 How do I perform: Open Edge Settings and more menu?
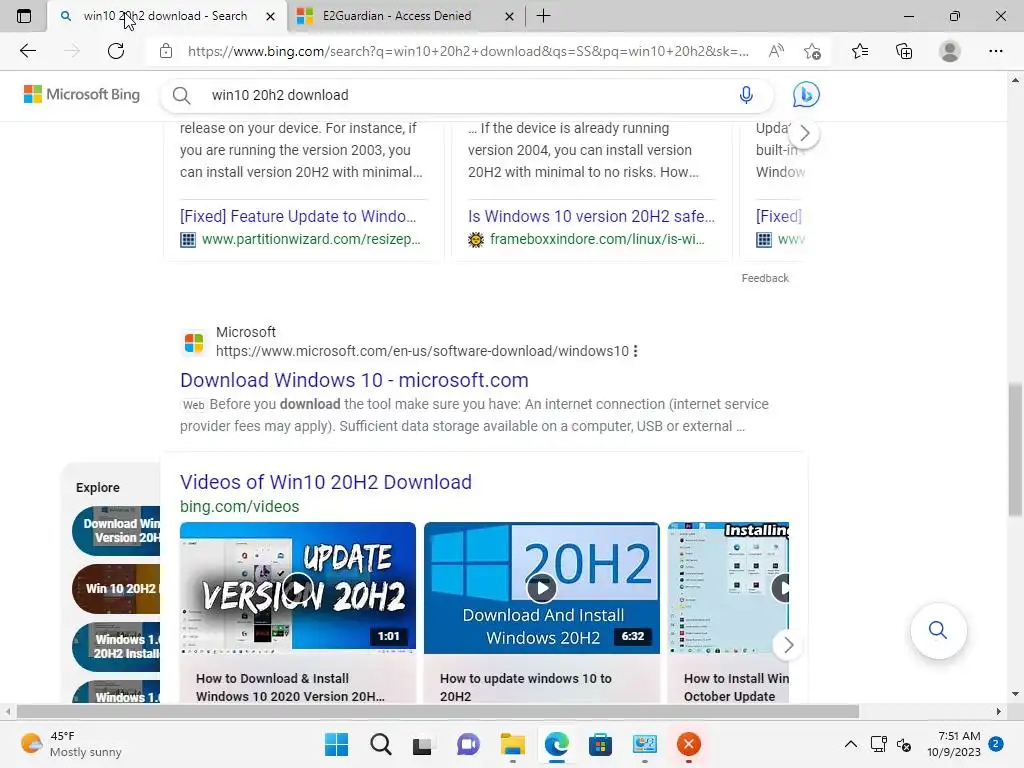[995, 51]
